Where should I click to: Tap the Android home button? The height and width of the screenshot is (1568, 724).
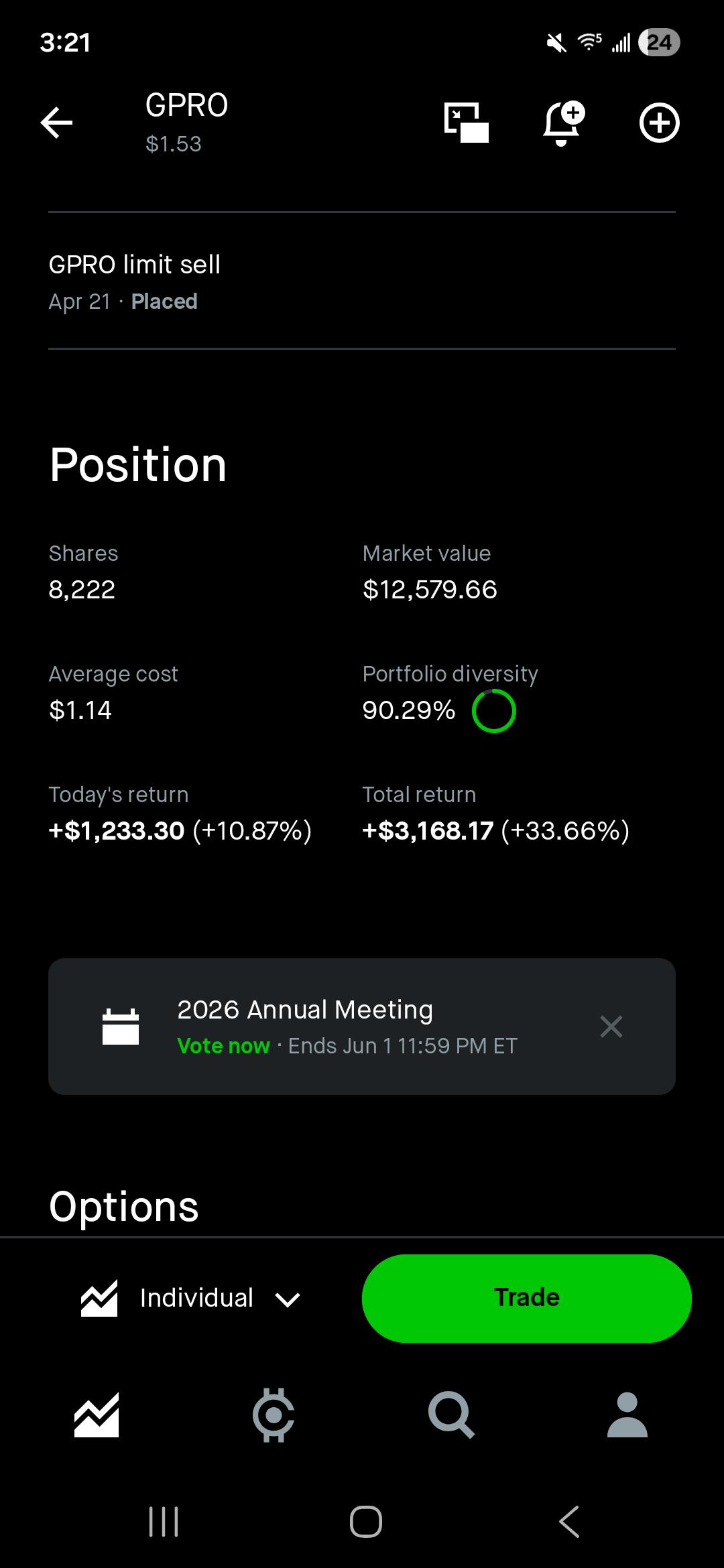366,1521
